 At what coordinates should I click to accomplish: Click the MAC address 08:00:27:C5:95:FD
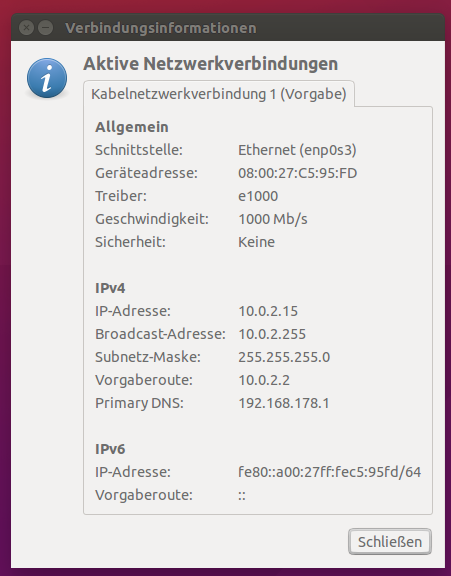(297, 173)
